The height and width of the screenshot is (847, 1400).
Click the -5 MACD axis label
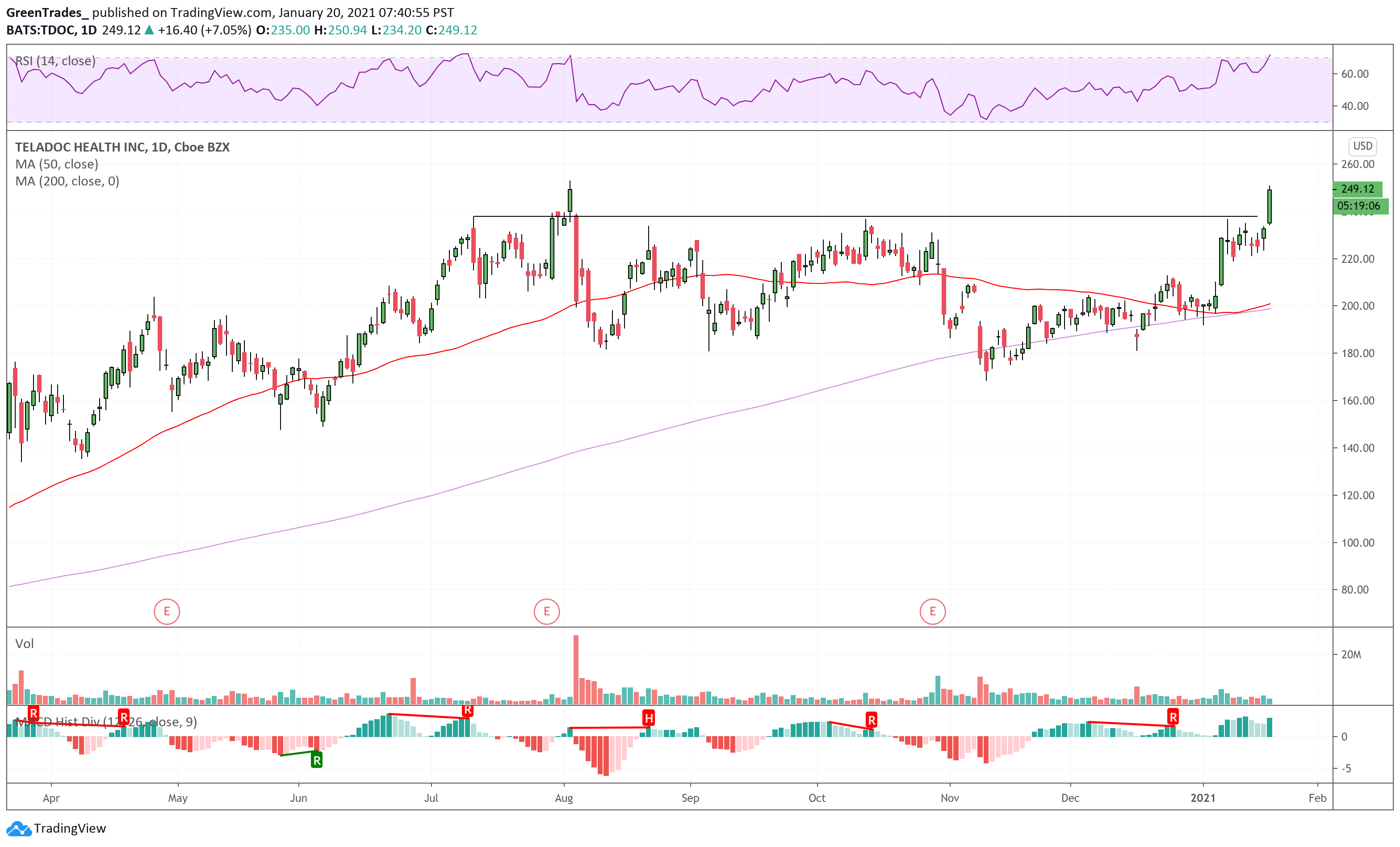click(x=1346, y=768)
